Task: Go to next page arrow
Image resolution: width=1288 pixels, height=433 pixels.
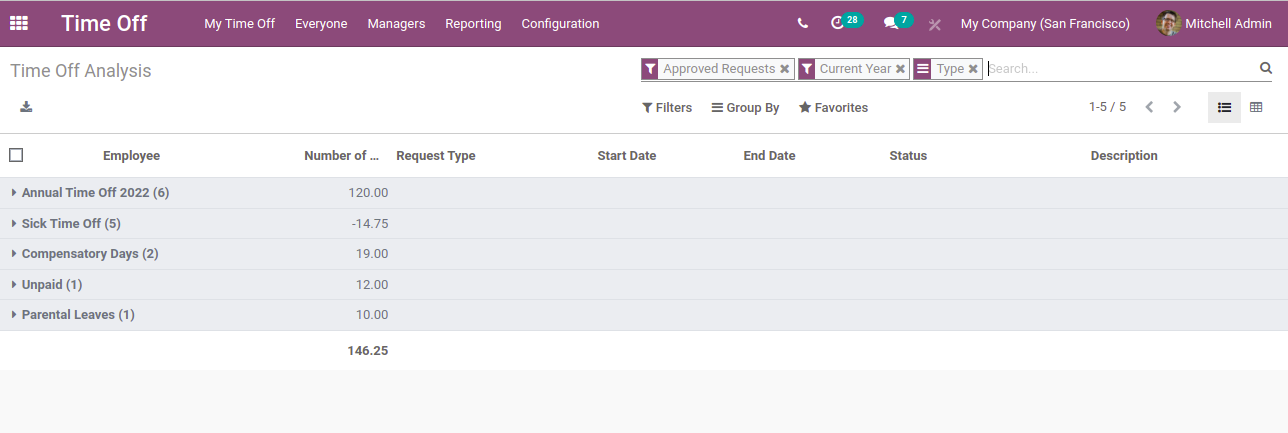Action: tap(1177, 107)
